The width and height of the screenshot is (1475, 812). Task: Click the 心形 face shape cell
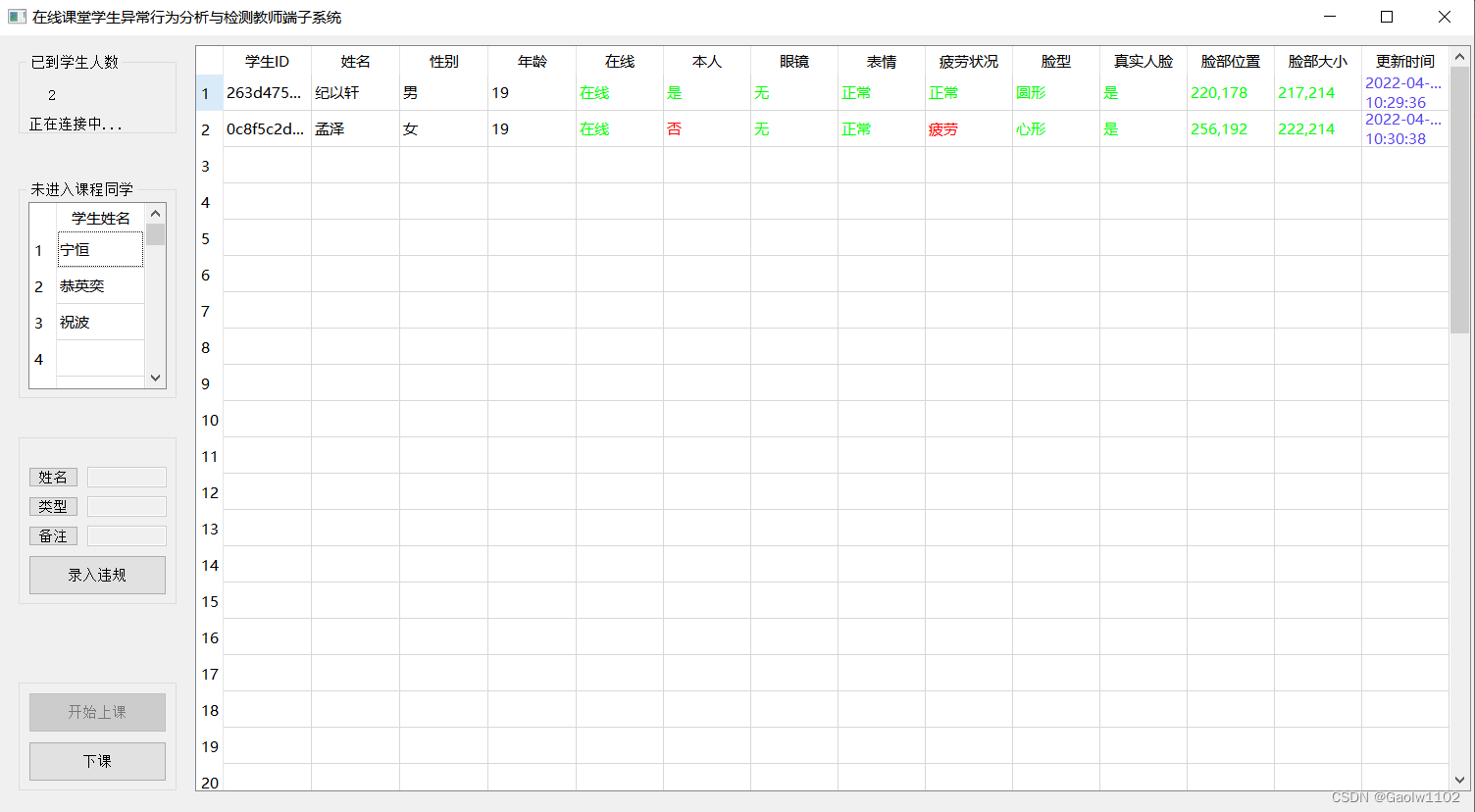1056,129
